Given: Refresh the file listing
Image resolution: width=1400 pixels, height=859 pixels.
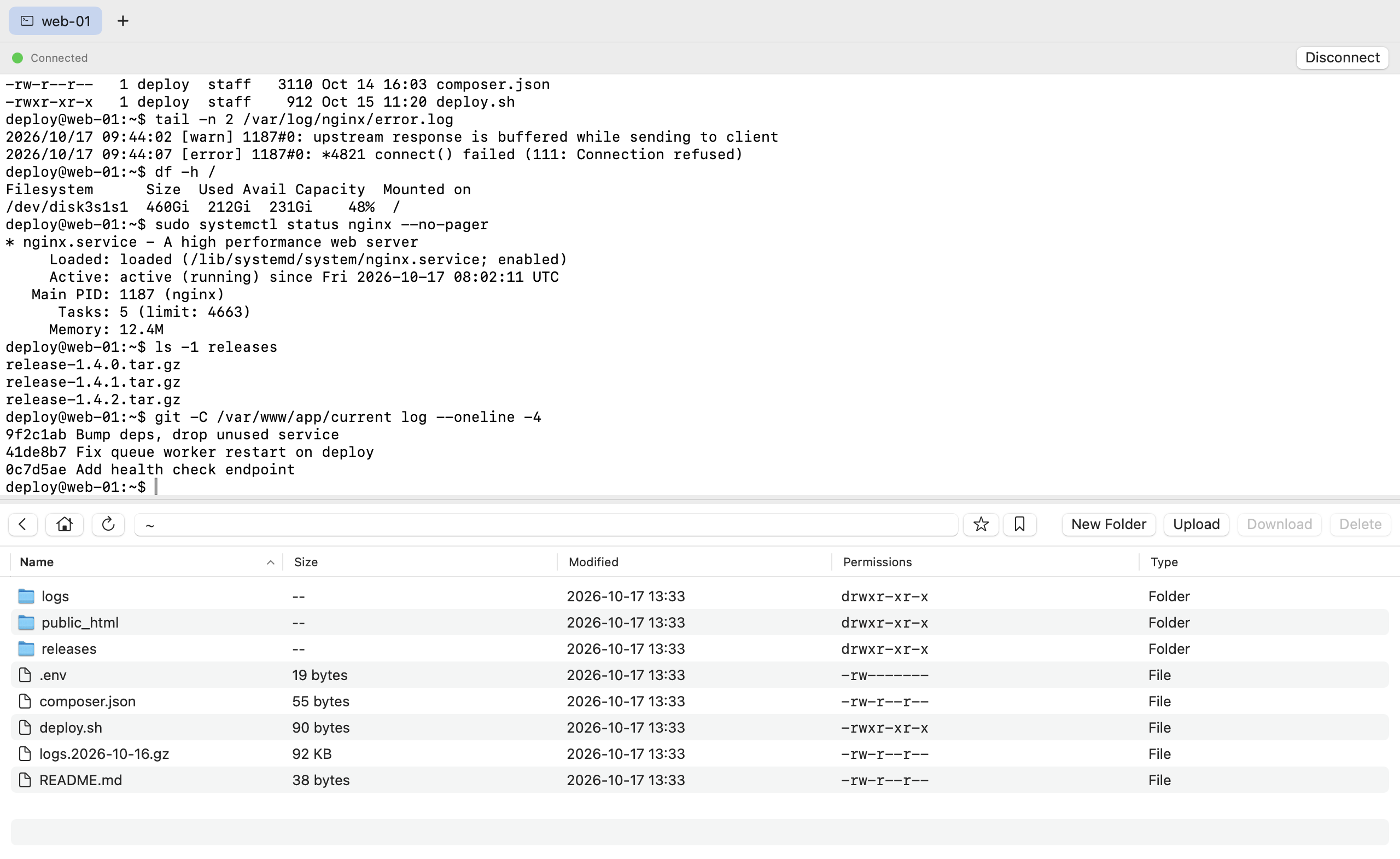Looking at the screenshot, I should pyautogui.click(x=108, y=524).
